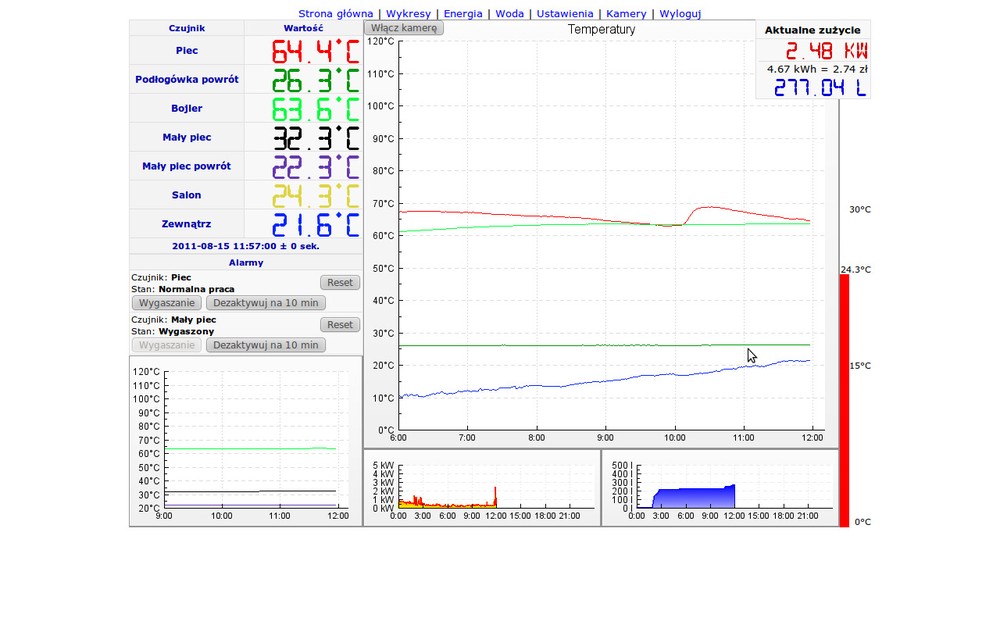Deactivate the Mały piec alarm for 10 minutes
Screen dimensions: 1000x625
coord(266,345)
